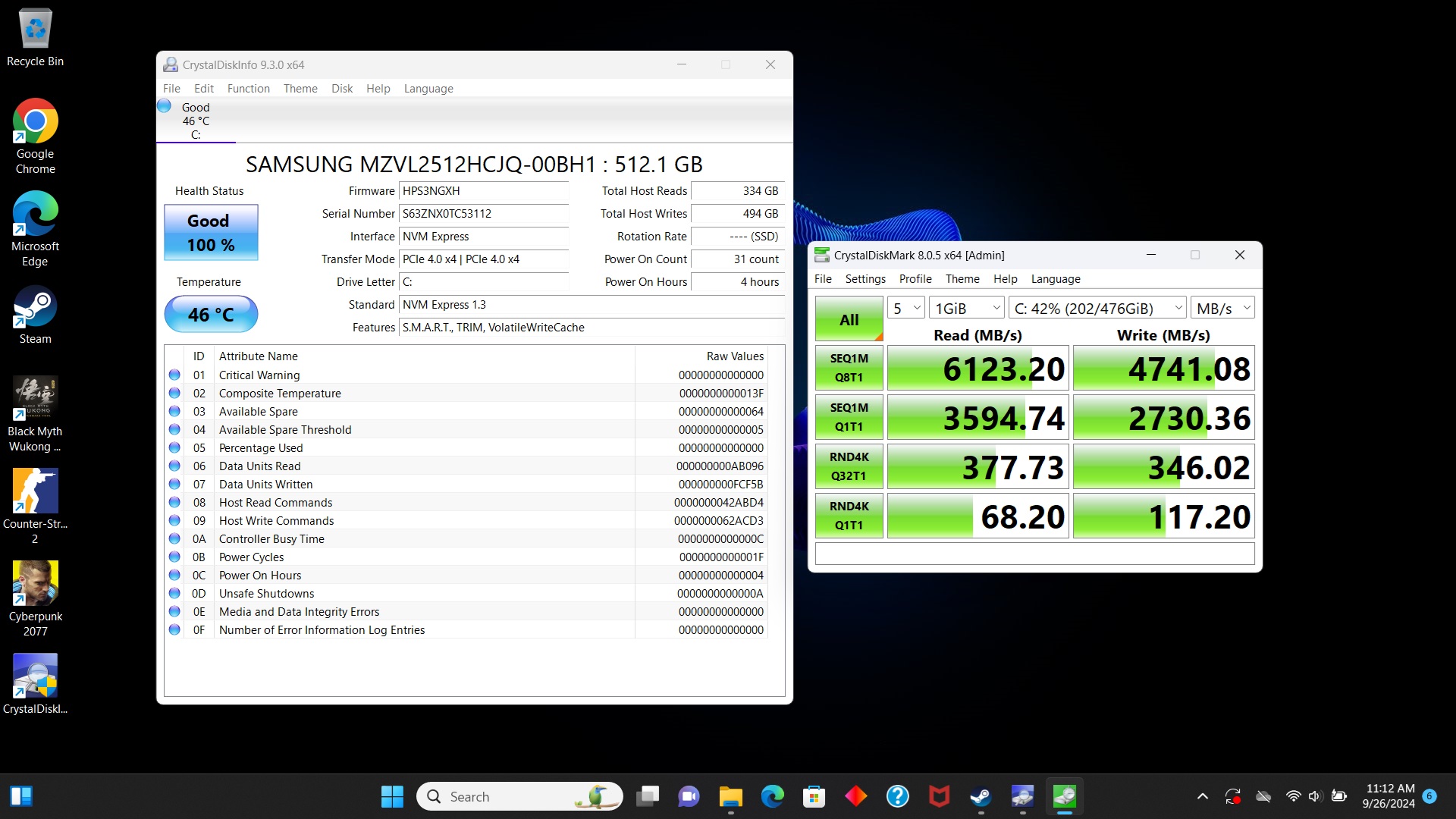The width and height of the screenshot is (1456, 819).
Task: Run the RND4K Q1T1 benchmark
Action: (849, 516)
